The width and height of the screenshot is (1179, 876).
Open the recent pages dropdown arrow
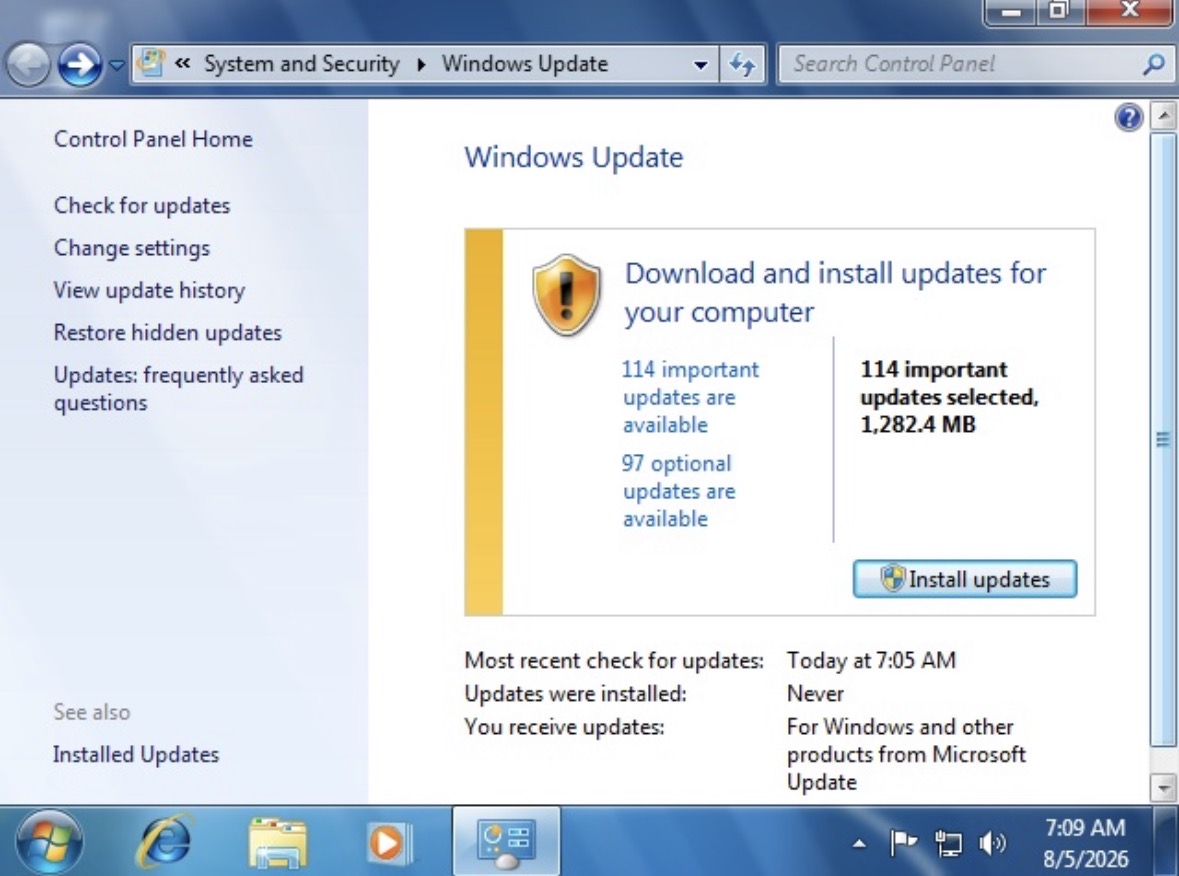pos(117,65)
